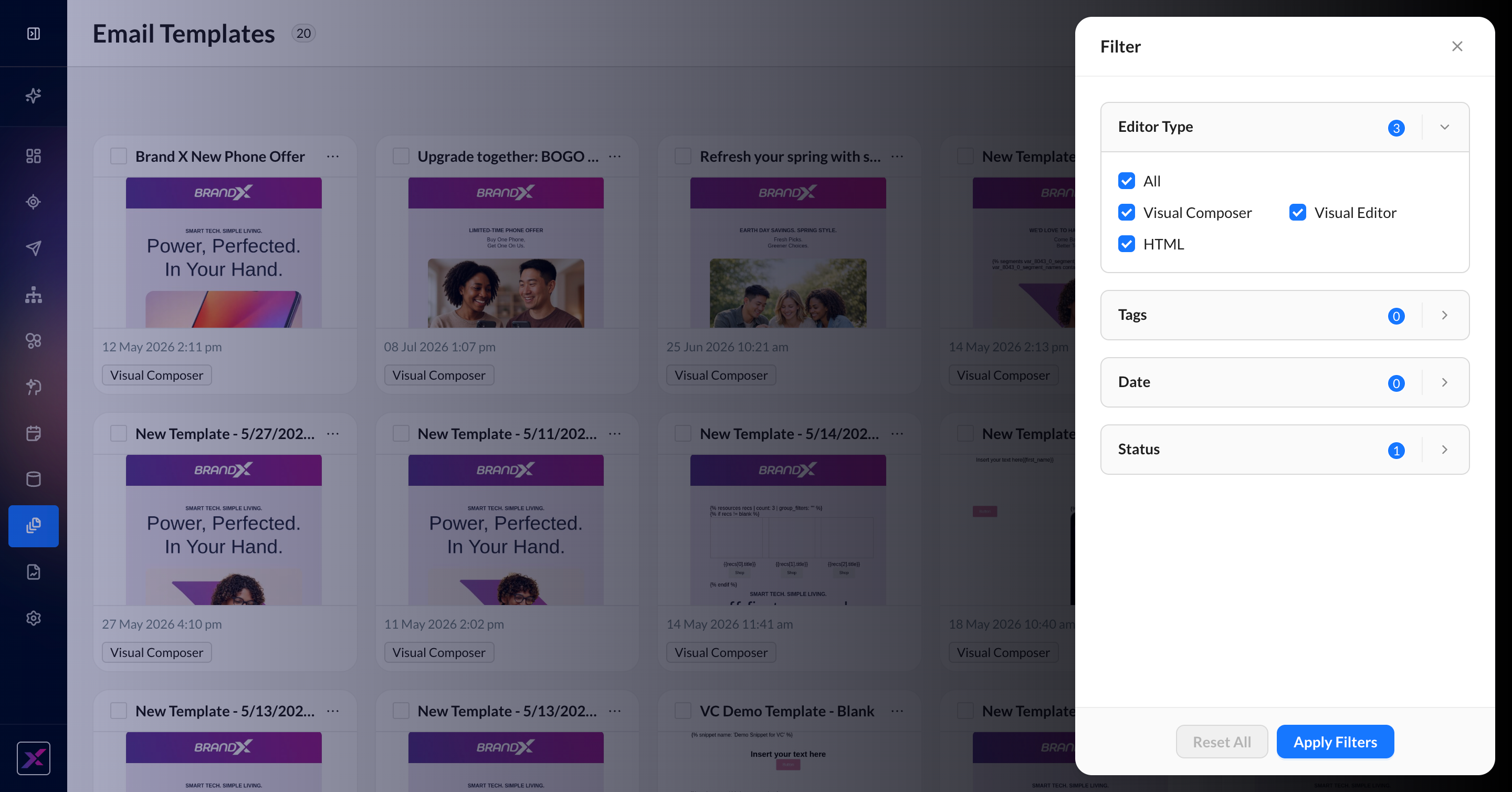Select the Refresh your spring card checkbox
1512x792 pixels.
(x=682, y=156)
